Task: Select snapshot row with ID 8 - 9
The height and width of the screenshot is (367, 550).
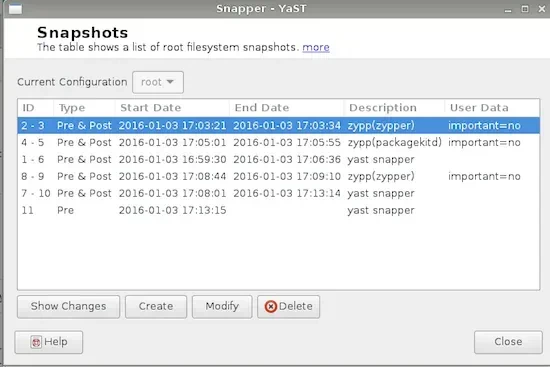Action: (279, 176)
